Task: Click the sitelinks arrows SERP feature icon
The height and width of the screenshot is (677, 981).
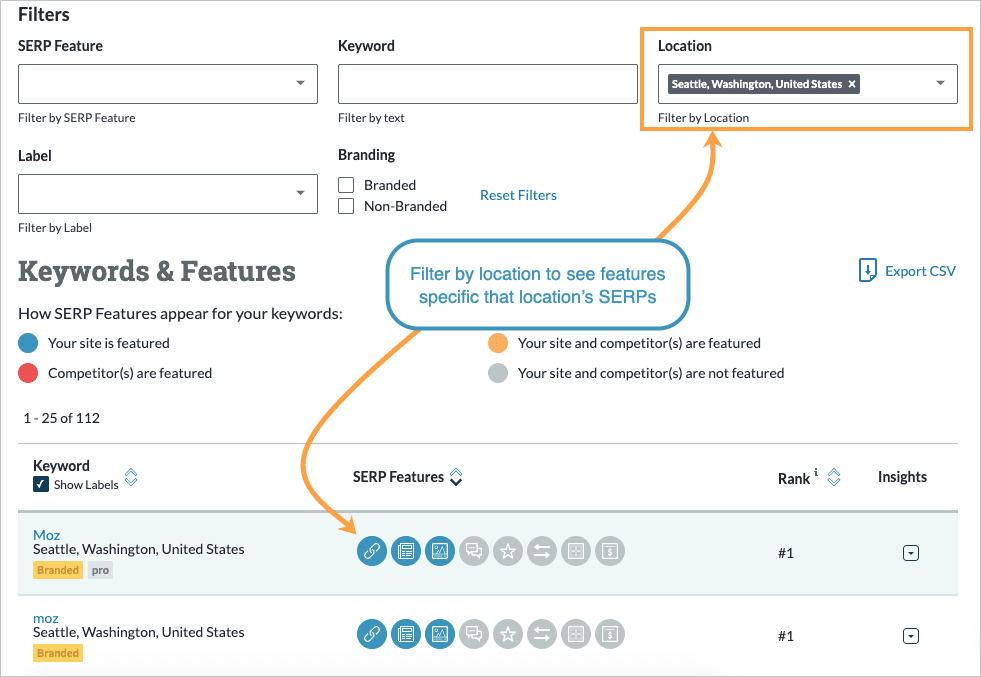Action: [x=541, y=551]
